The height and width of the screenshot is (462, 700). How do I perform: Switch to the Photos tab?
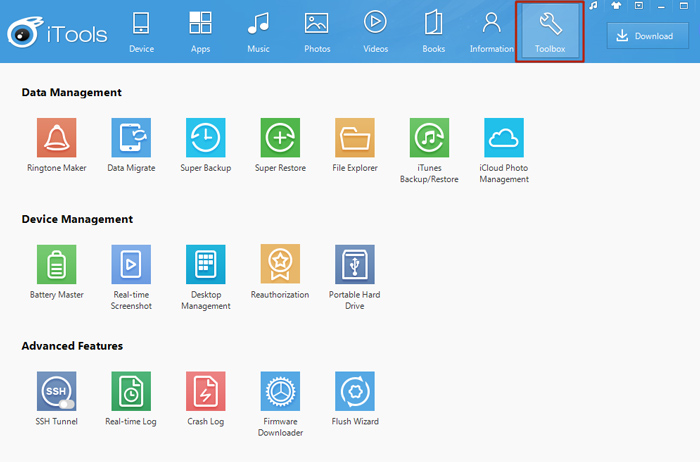coord(317,32)
